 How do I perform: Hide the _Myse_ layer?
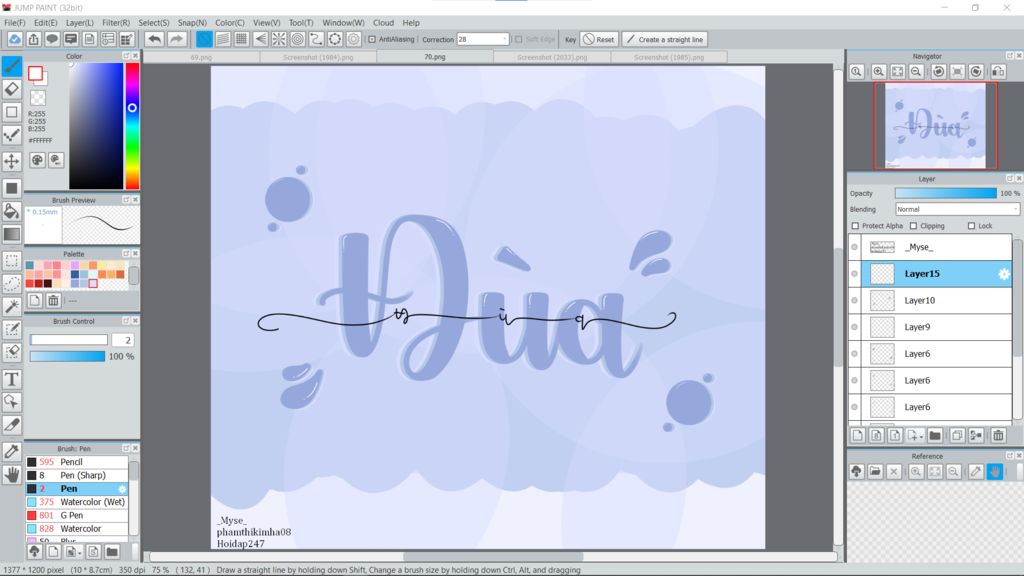click(x=854, y=247)
